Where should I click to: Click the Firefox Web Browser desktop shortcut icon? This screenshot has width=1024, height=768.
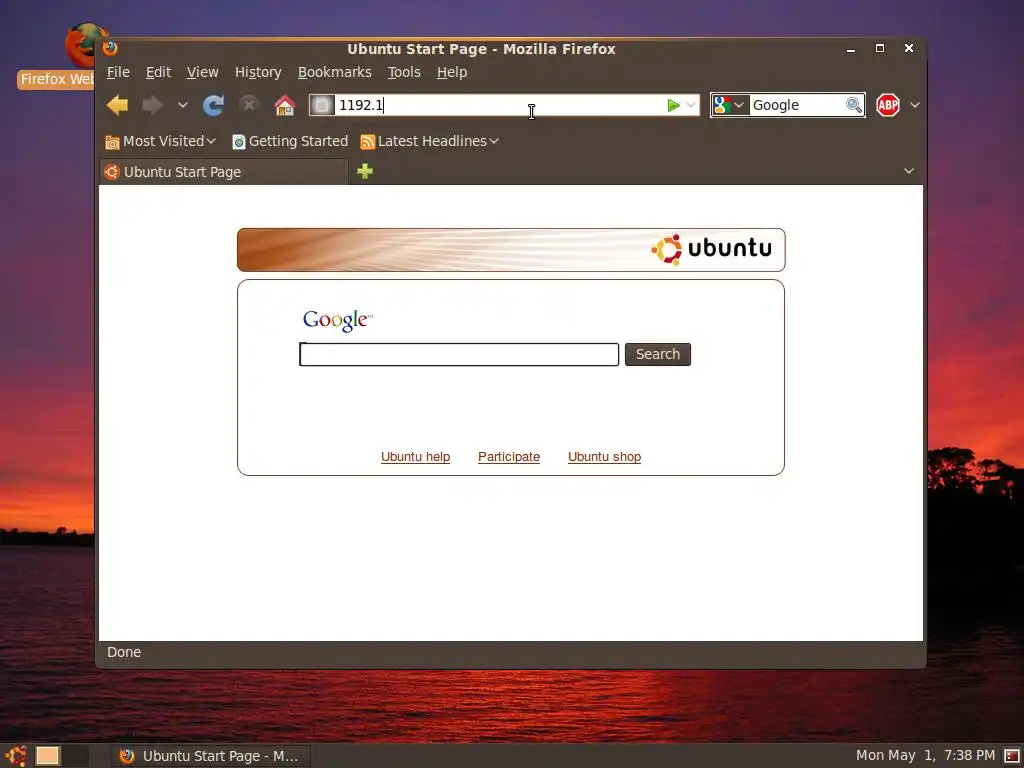[x=85, y=46]
